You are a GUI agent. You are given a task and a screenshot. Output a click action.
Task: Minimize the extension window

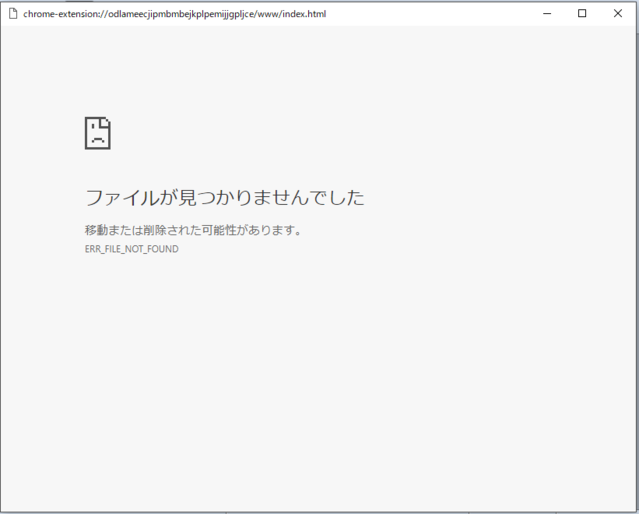click(x=547, y=13)
